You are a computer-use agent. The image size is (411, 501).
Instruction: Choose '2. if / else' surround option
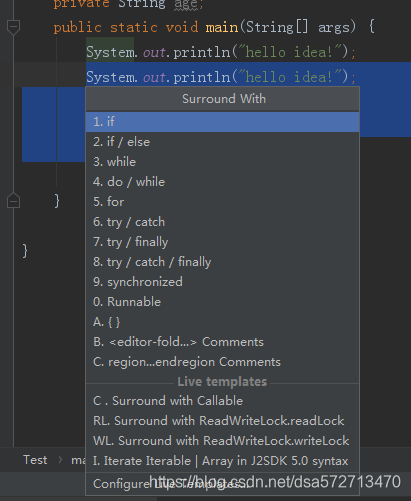click(222, 142)
